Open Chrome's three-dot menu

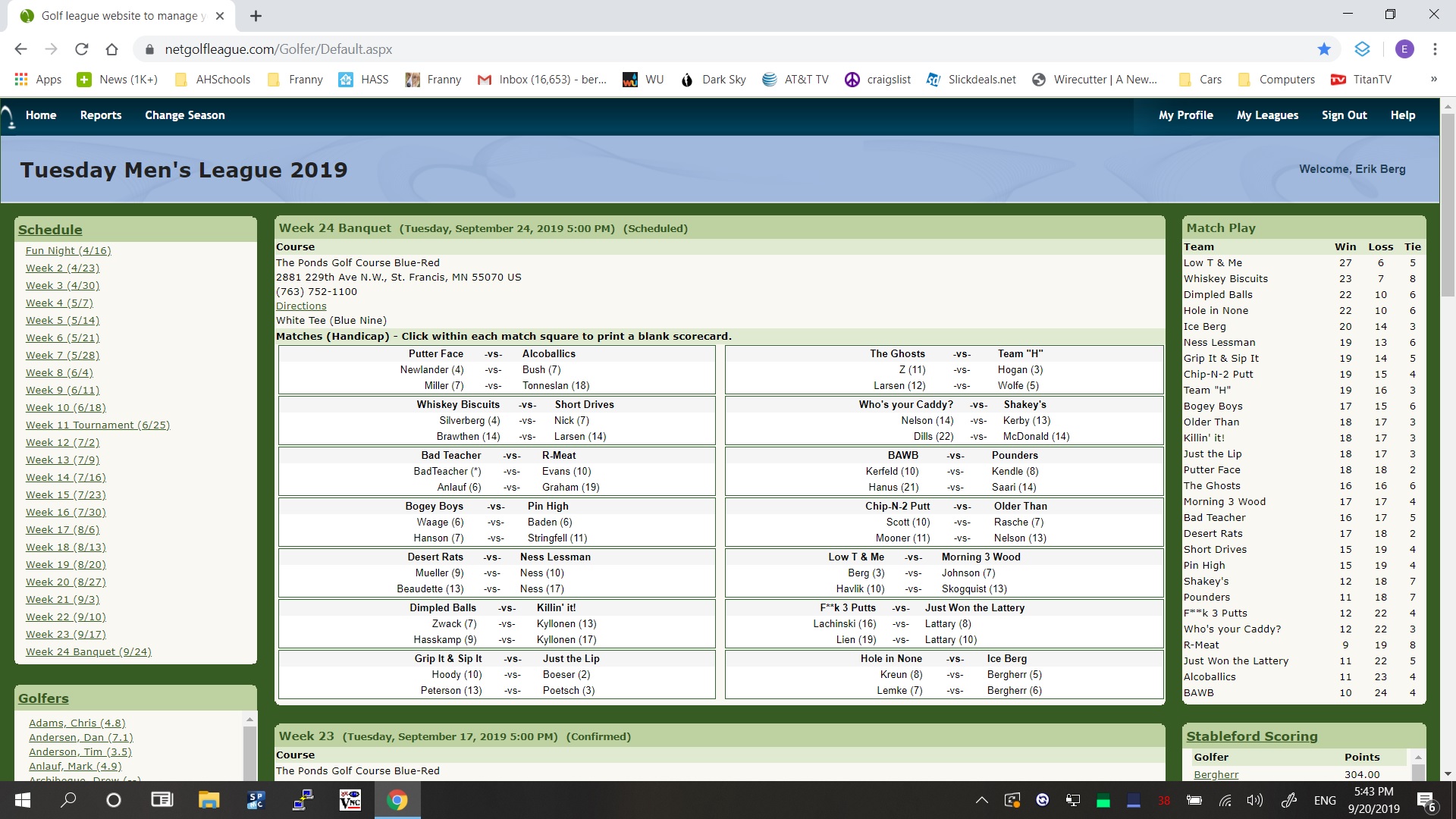1435,49
